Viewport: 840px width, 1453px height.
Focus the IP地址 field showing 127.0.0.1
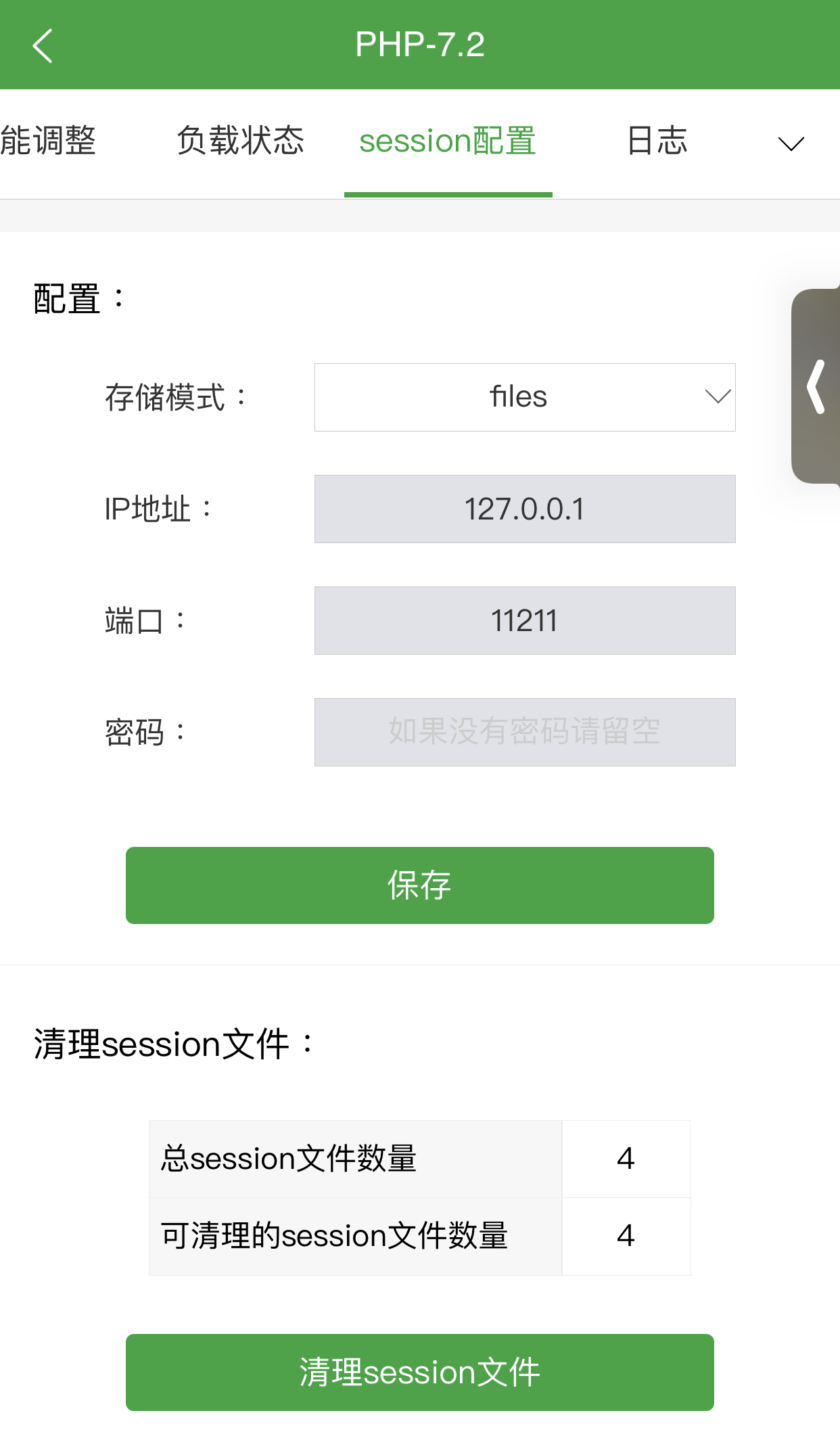point(525,509)
